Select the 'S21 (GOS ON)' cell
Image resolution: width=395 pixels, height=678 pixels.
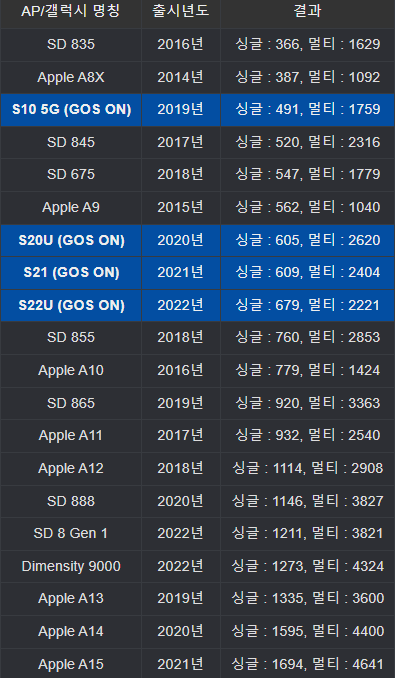(x=71, y=273)
